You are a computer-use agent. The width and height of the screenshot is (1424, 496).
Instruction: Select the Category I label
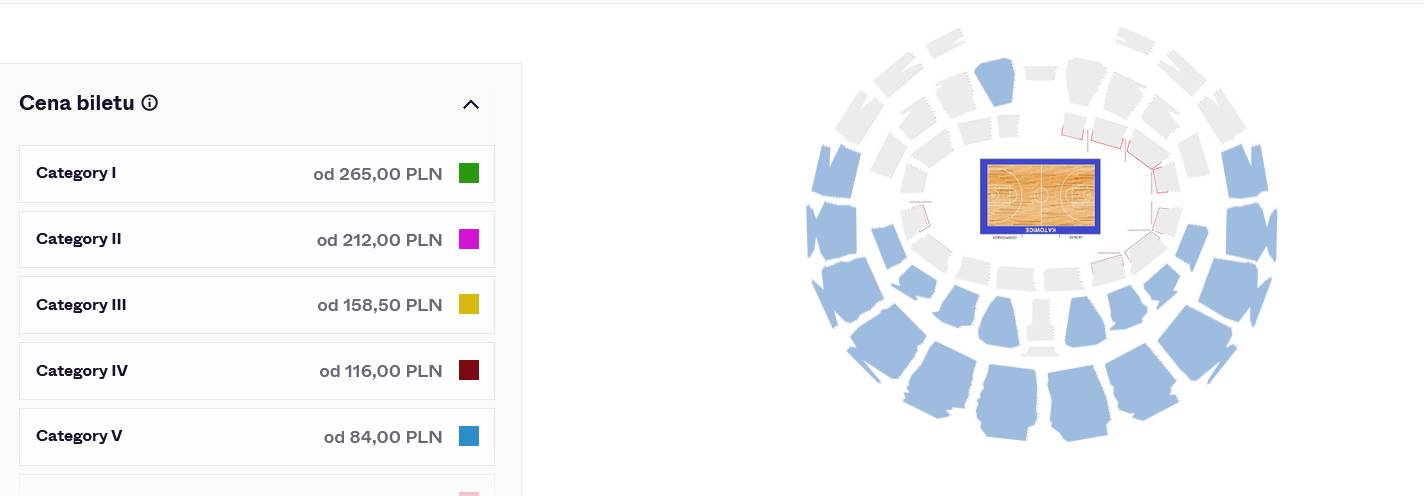point(76,173)
